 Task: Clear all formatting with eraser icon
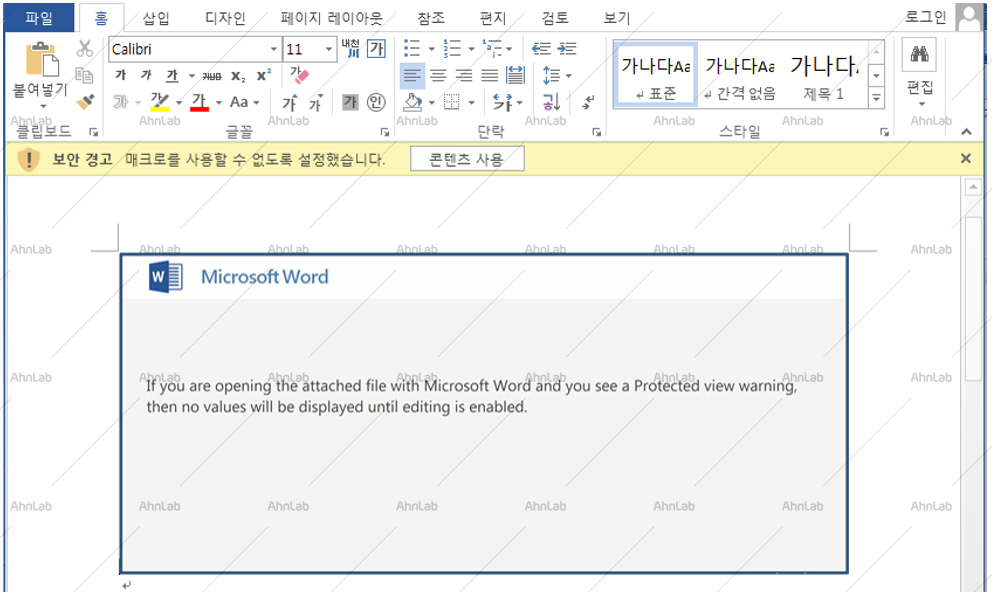pyautogui.click(x=299, y=75)
